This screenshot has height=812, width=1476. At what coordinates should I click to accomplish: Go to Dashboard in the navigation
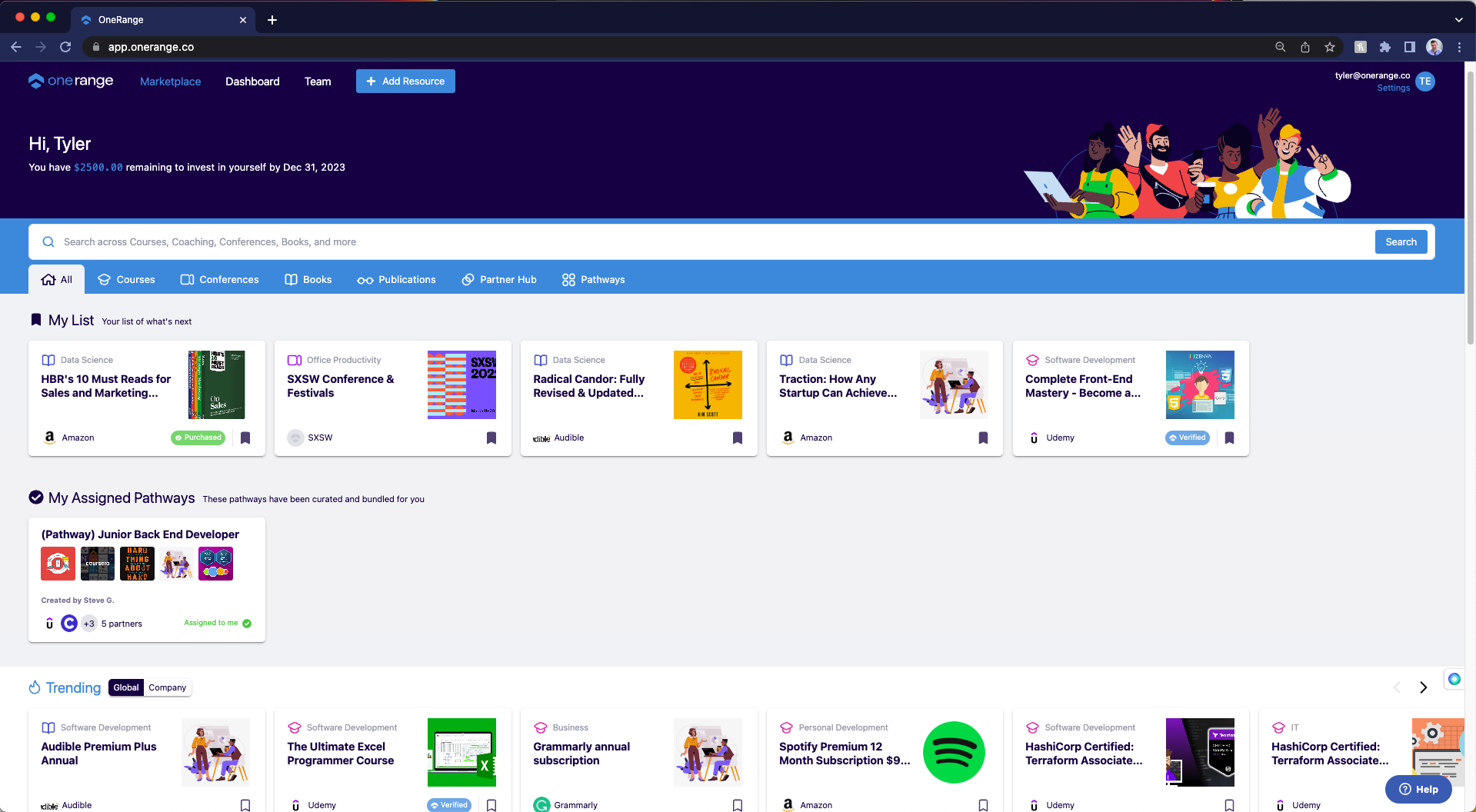252,82
